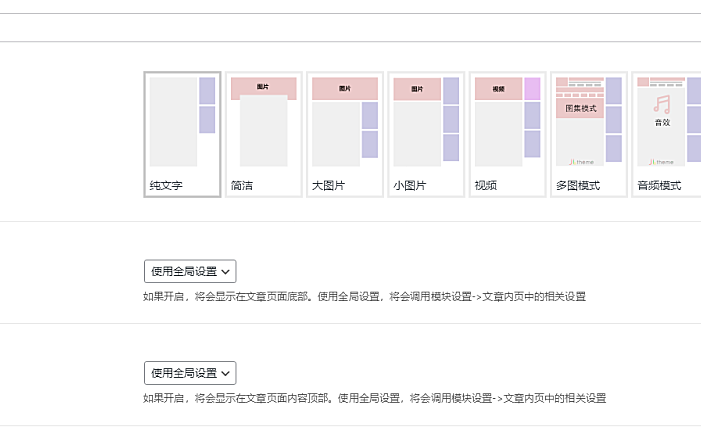The height and width of the screenshot is (434, 701).
Task: Open the 使用全局设置 dropdown above the 文章页面底部 note
Action: pyautogui.click(x=190, y=271)
